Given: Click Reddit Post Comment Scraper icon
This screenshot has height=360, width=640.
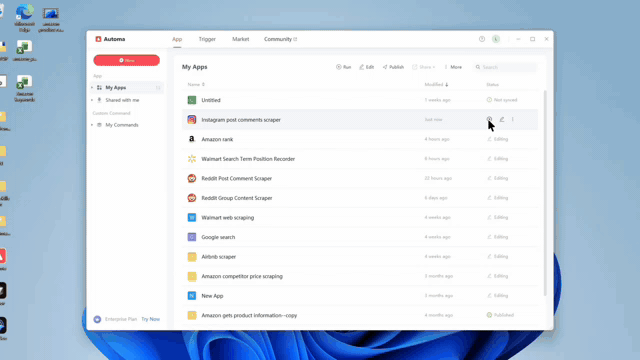Looking at the screenshot, I should point(192,178).
